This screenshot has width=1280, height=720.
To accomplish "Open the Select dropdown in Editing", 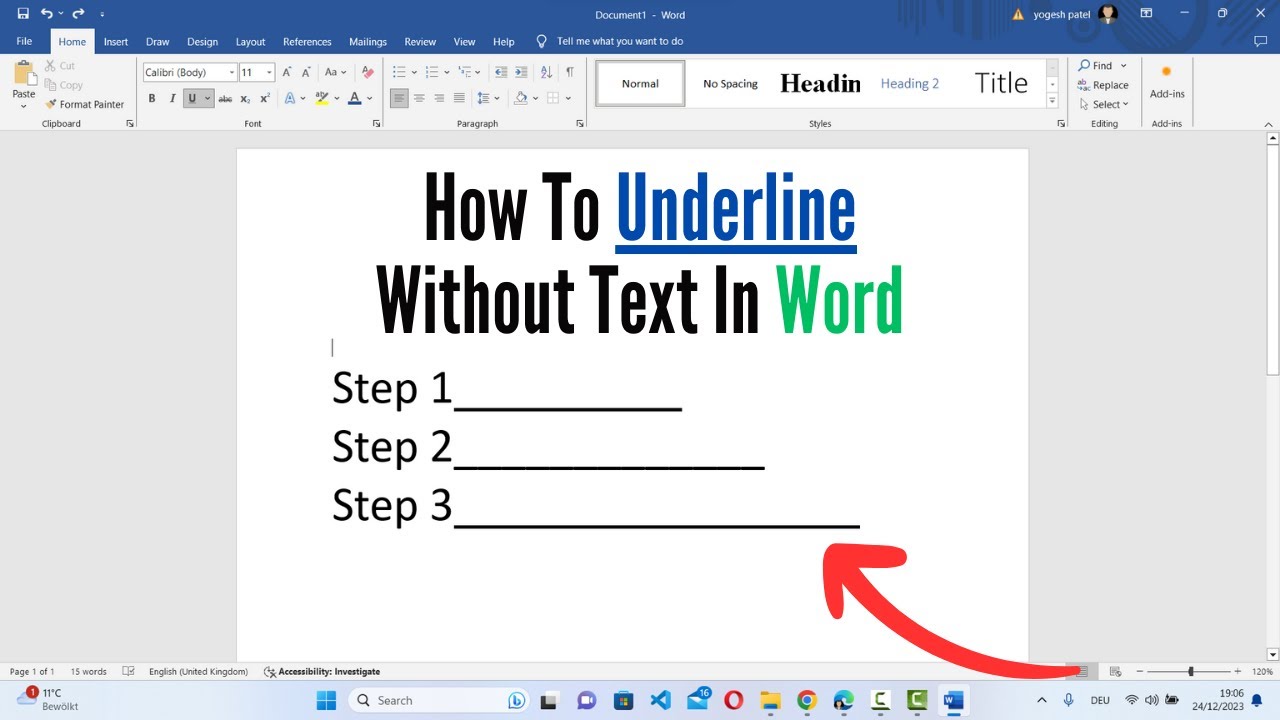I will (x=1104, y=104).
